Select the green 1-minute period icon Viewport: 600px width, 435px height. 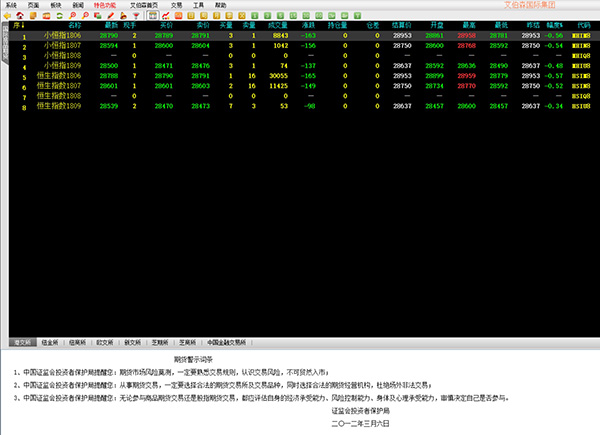(255, 16)
